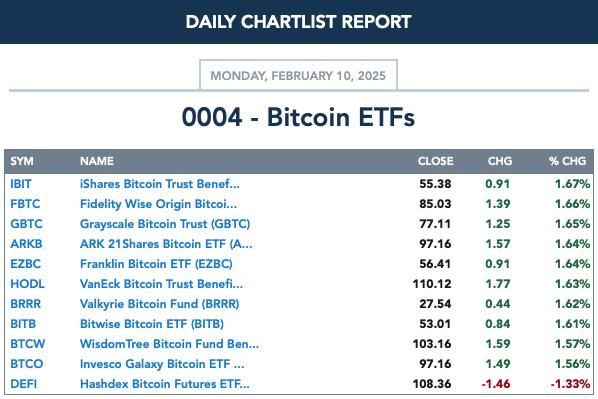Select the CLOSE column header

(x=436, y=161)
